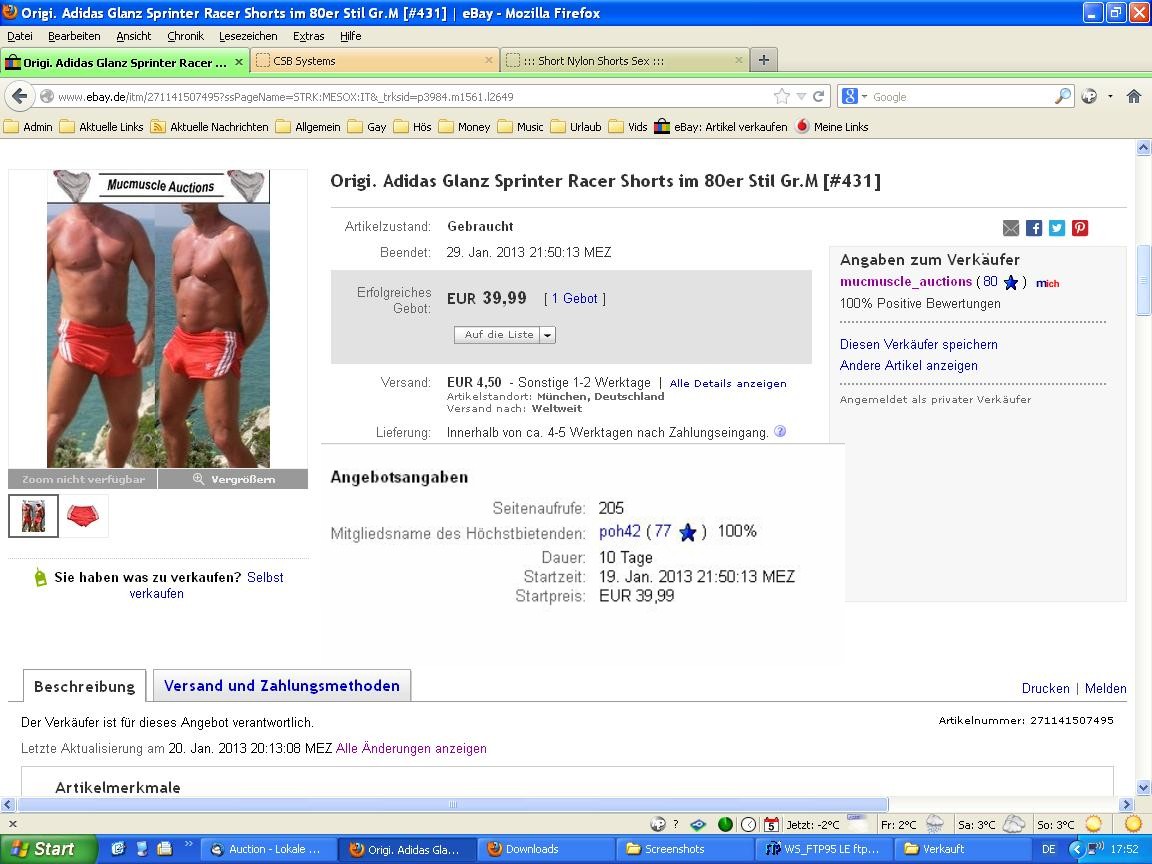
Task: Switch to 'Versand und Zahlungsmethoden' tab
Action: click(281, 686)
